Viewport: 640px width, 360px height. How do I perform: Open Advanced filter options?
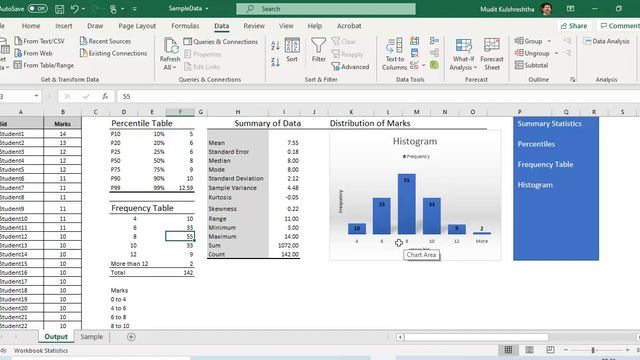[x=350, y=67]
